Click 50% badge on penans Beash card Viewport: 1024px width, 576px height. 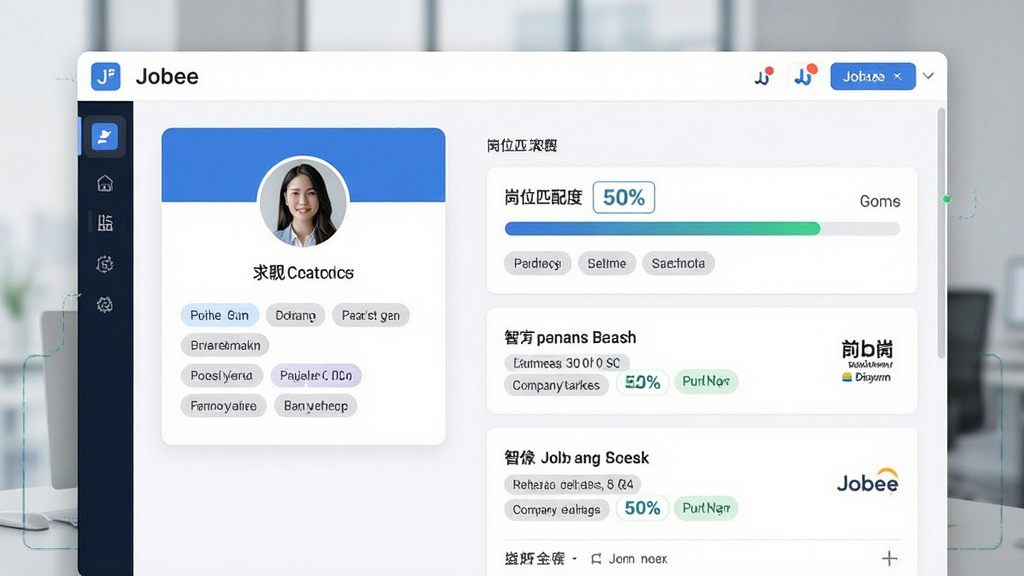pyautogui.click(x=643, y=383)
